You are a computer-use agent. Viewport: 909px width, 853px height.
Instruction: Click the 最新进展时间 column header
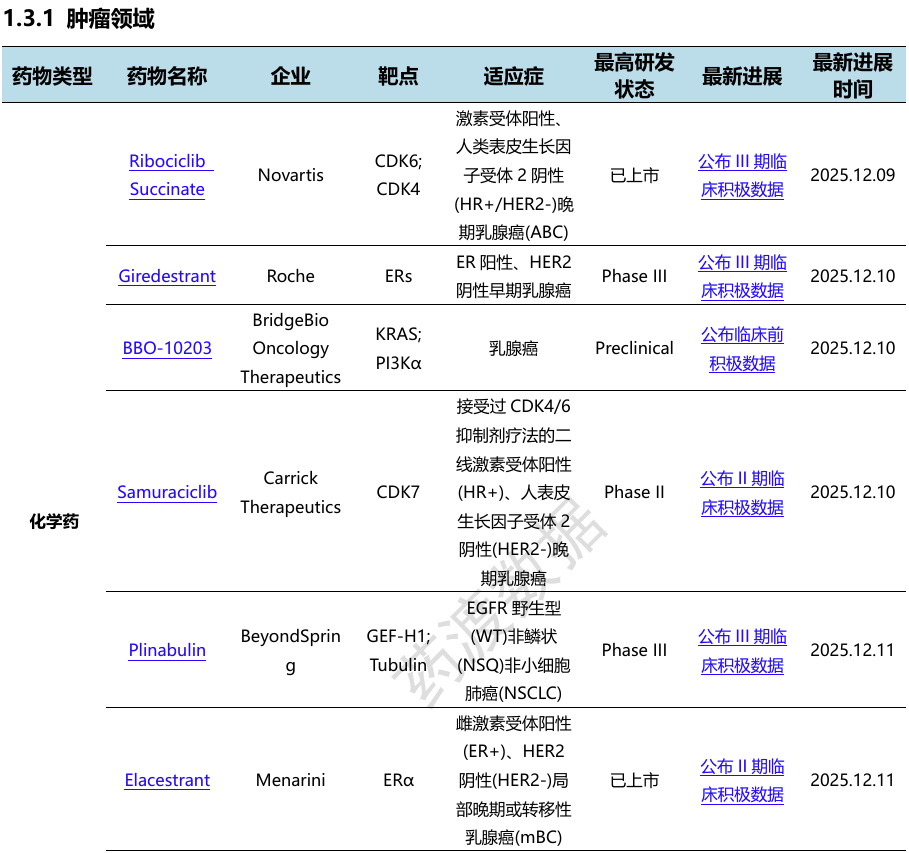tap(852, 75)
